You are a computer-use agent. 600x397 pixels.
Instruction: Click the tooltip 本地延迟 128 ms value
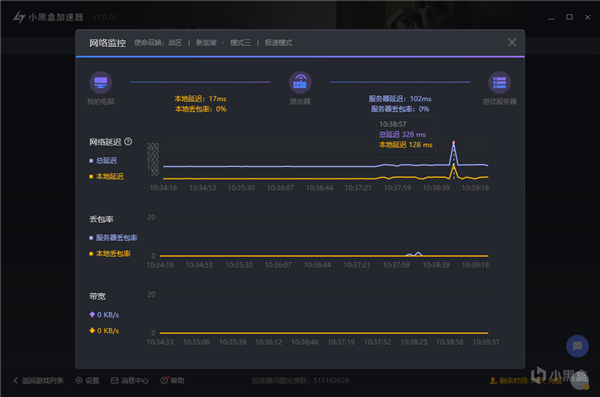[x=406, y=145]
